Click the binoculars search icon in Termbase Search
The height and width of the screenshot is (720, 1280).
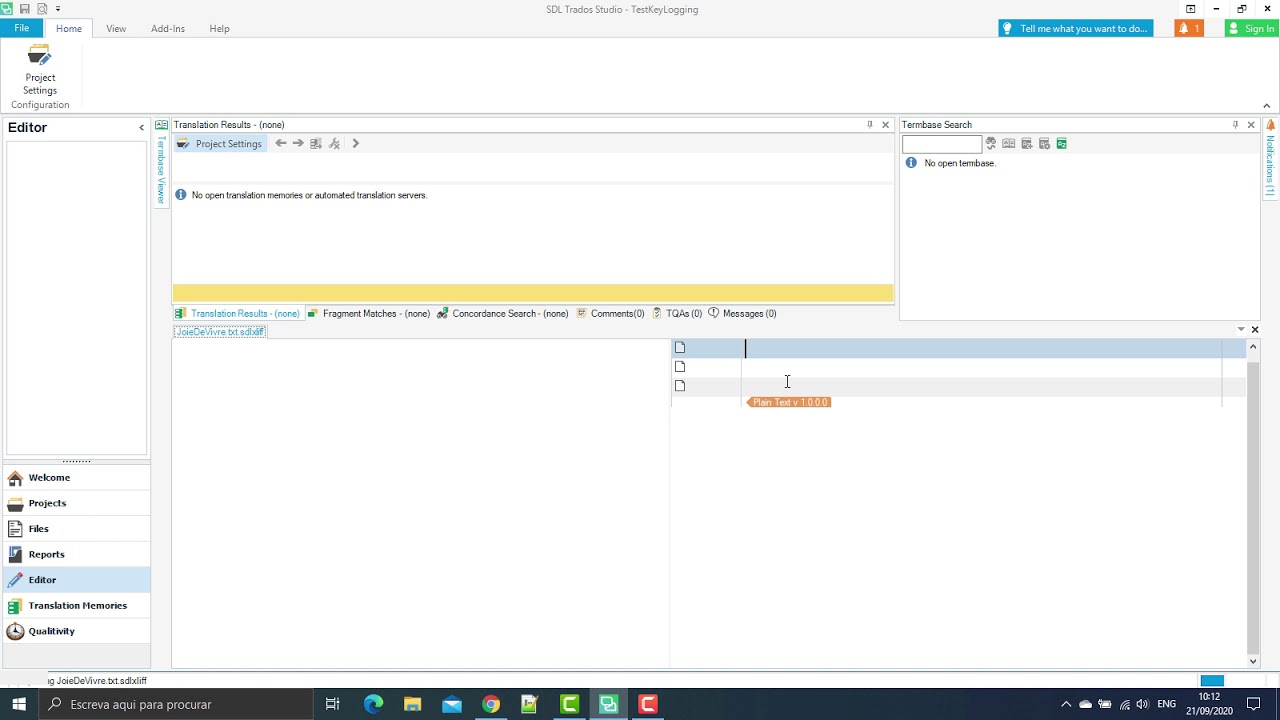point(991,143)
